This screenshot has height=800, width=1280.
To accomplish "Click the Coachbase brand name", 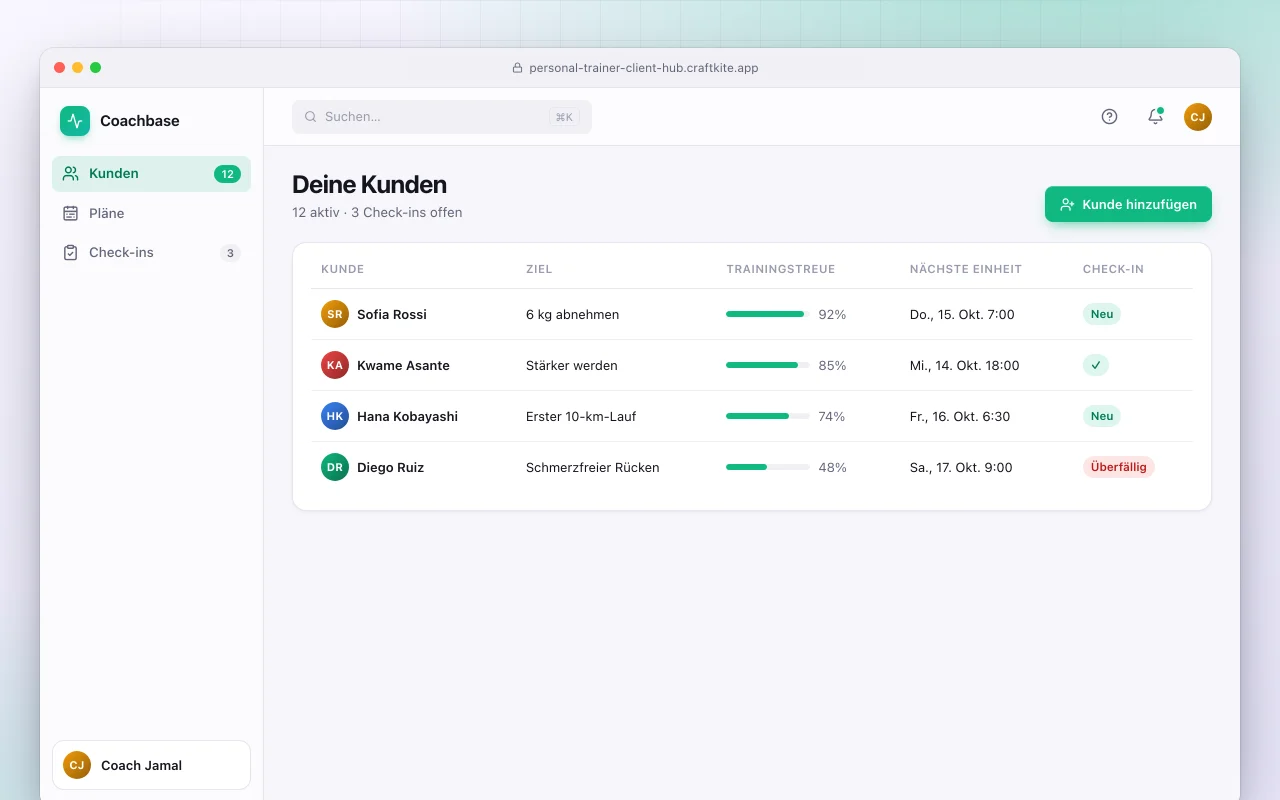I will coord(140,121).
